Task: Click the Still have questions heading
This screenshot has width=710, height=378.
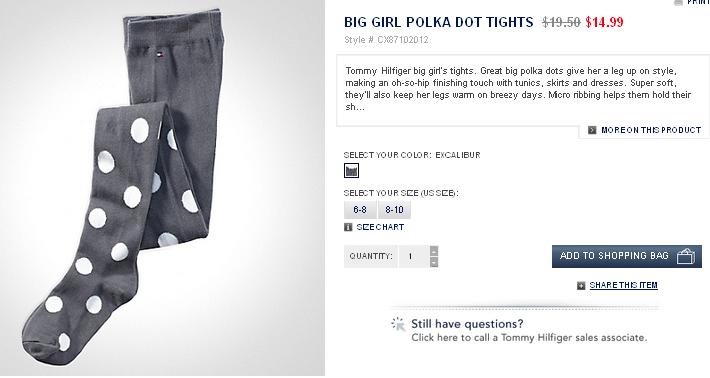Action: 467,324
